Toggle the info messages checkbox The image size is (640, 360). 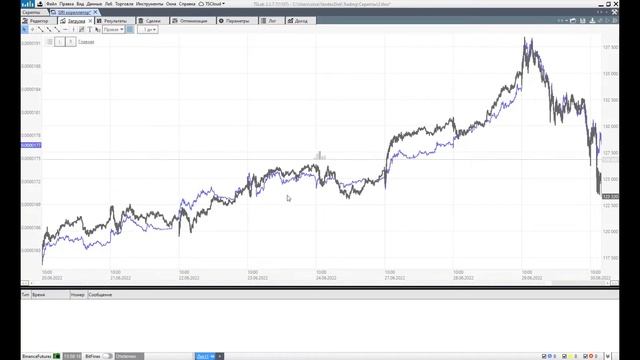pos(544,356)
